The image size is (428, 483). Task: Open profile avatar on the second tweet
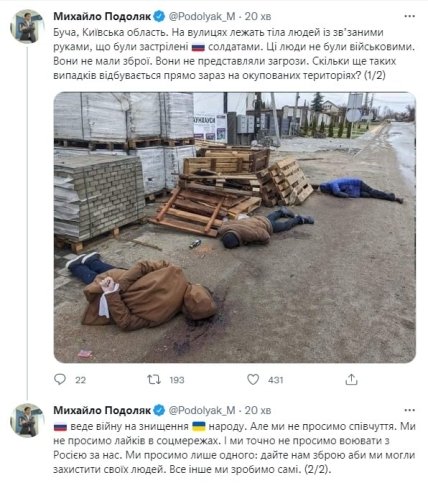coord(27,421)
